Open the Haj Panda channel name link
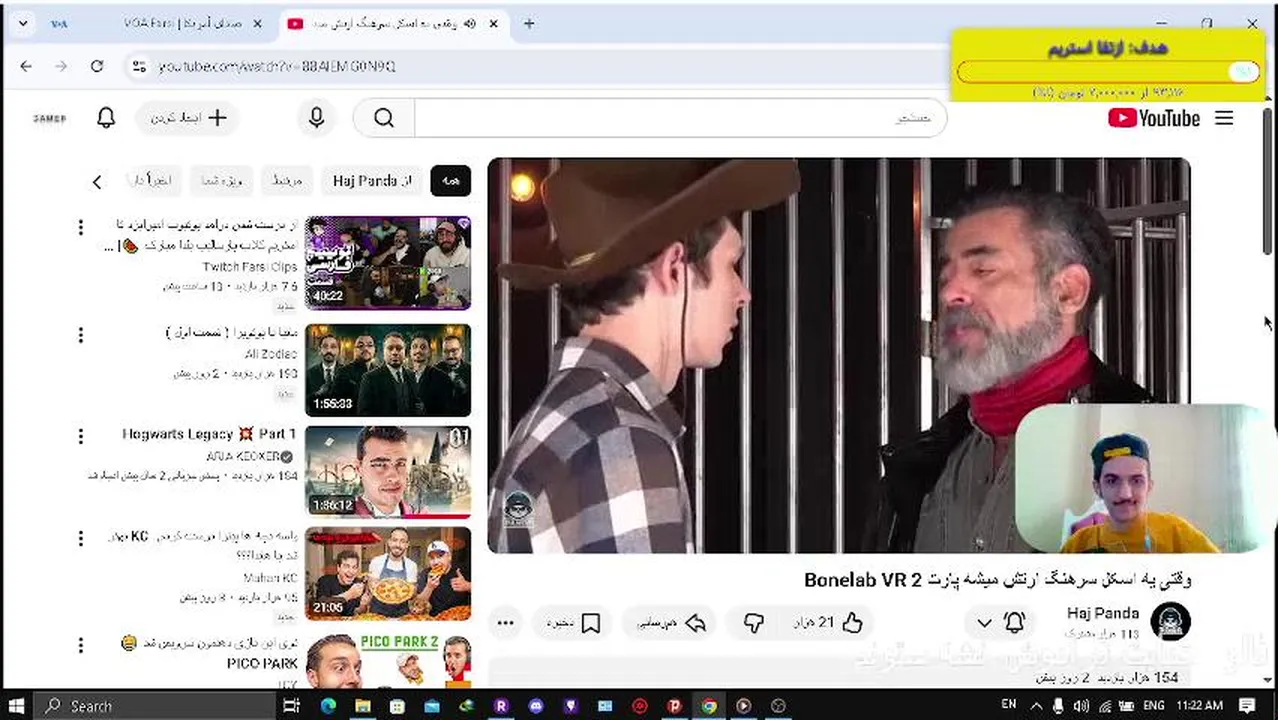 (1103, 613)
